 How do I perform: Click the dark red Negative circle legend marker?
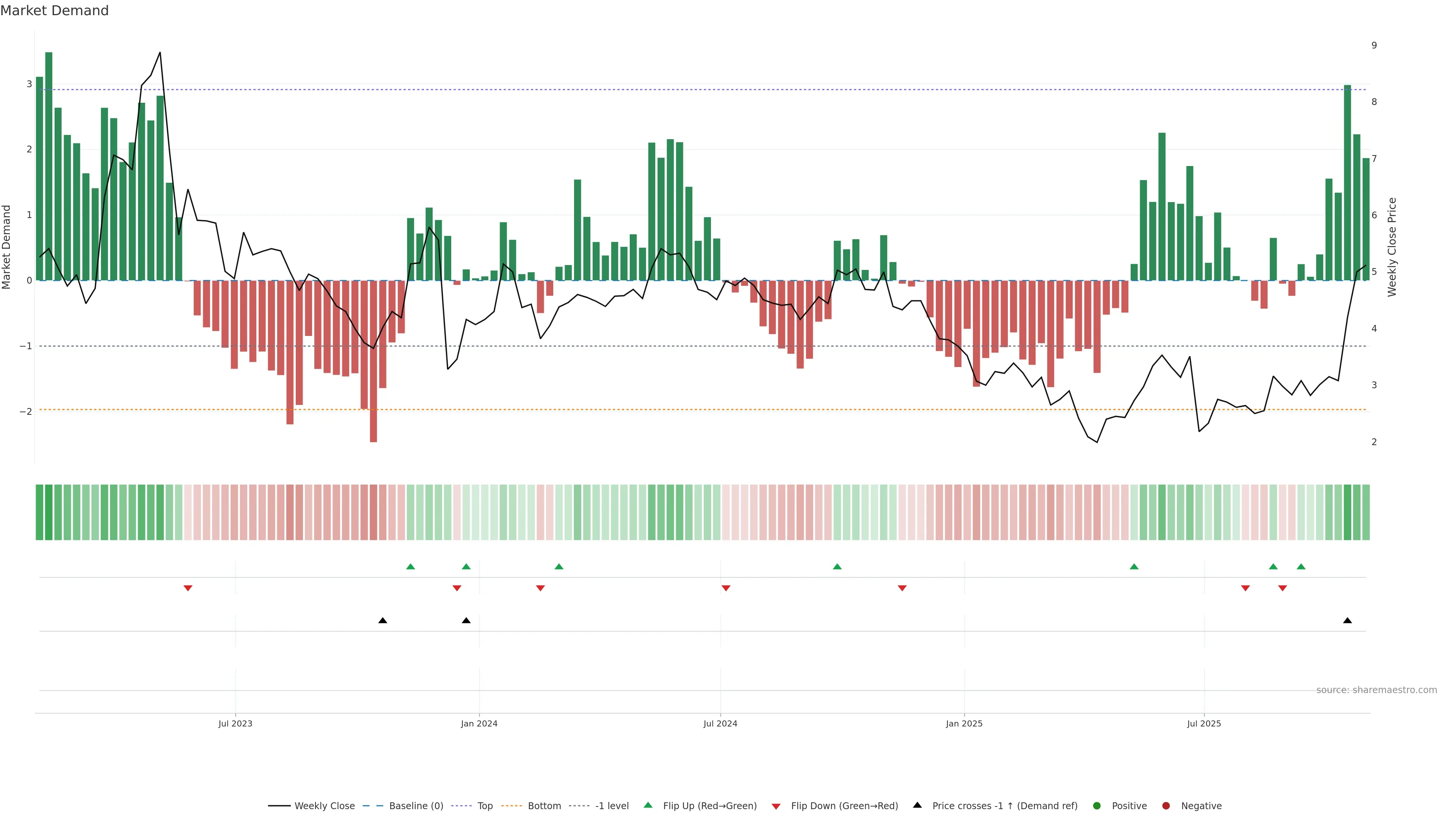pos(1166,805)
